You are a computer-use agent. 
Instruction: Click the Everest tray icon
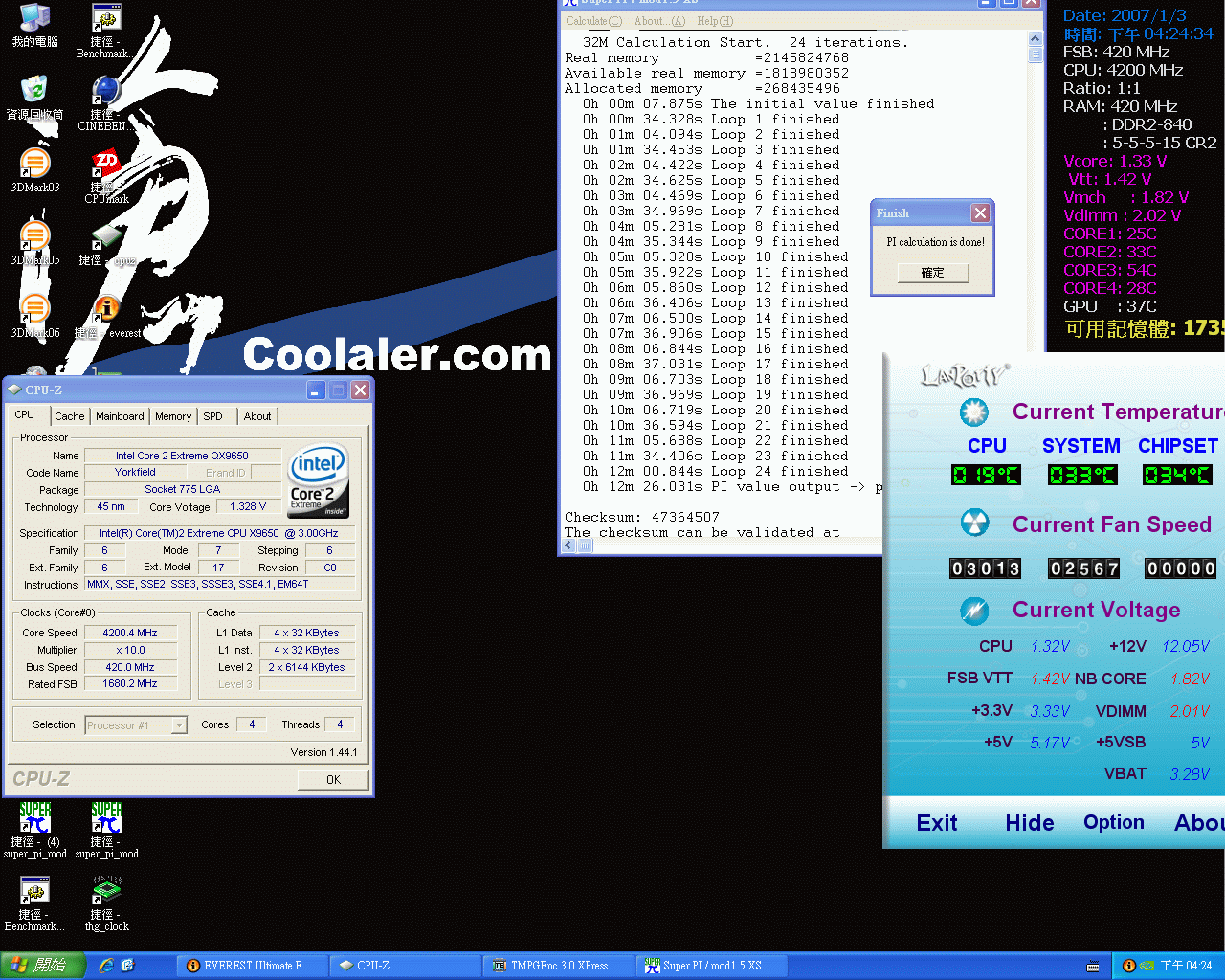[1129, 966]
